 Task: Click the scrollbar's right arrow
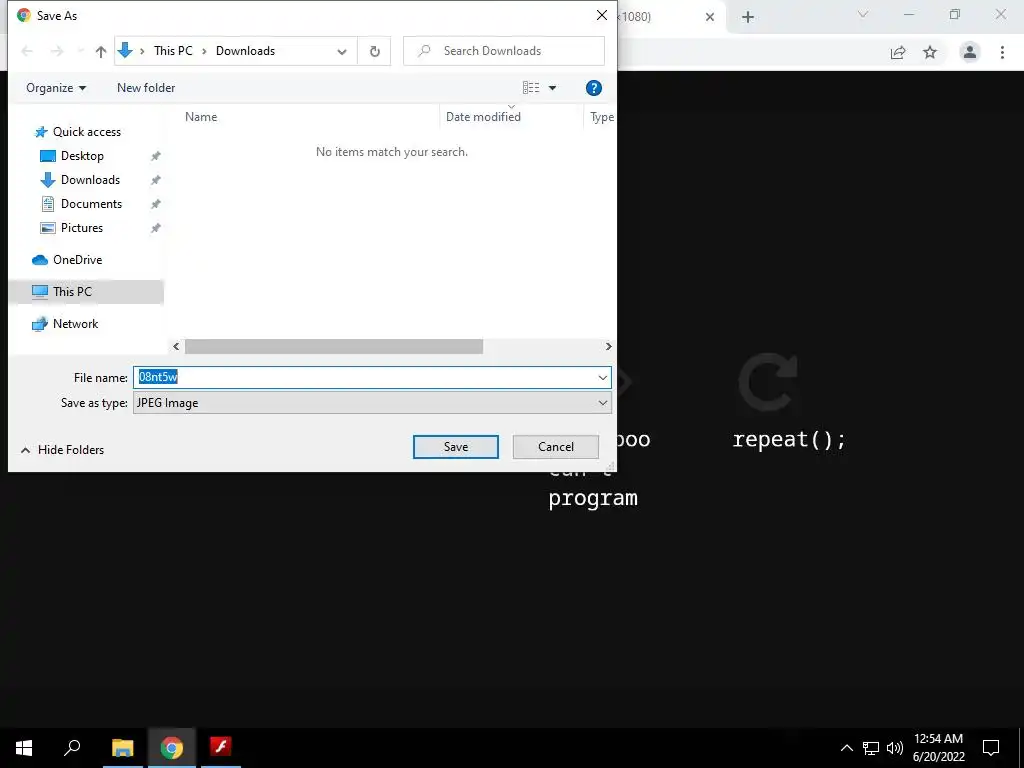(x=608, y=347)
